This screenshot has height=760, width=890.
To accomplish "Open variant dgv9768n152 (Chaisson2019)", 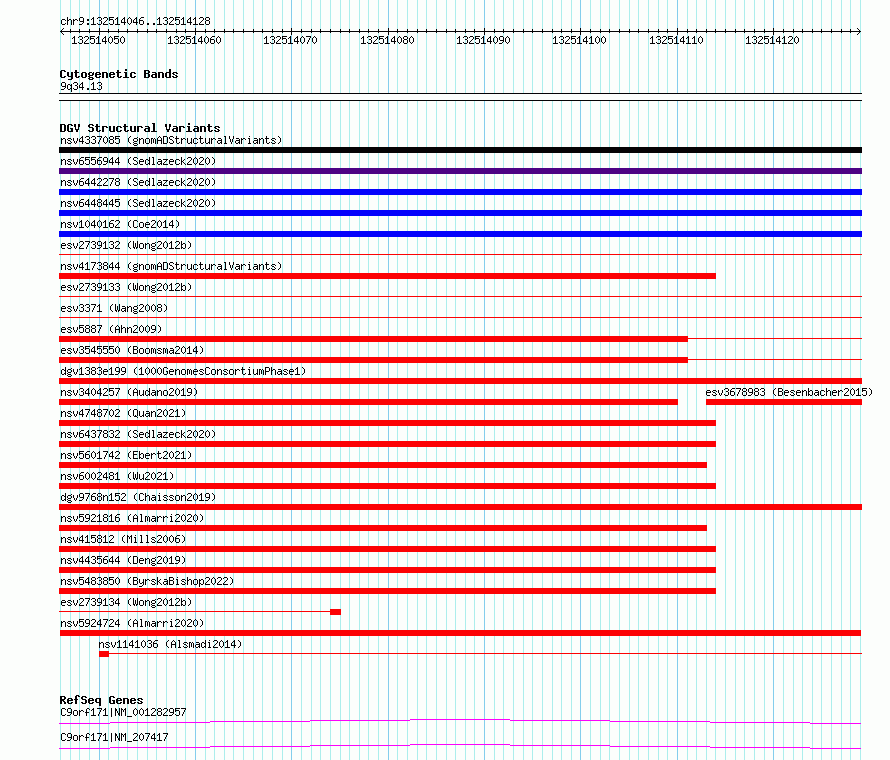I will point(138,497).
